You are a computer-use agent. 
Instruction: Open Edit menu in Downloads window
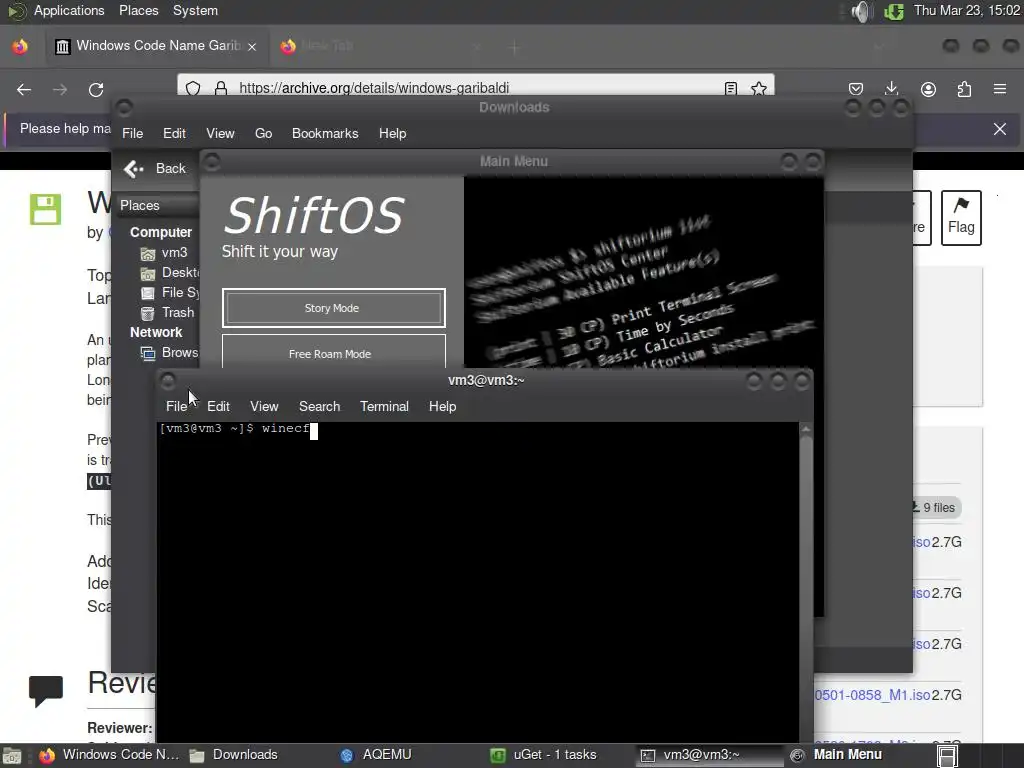pos(174,133)
